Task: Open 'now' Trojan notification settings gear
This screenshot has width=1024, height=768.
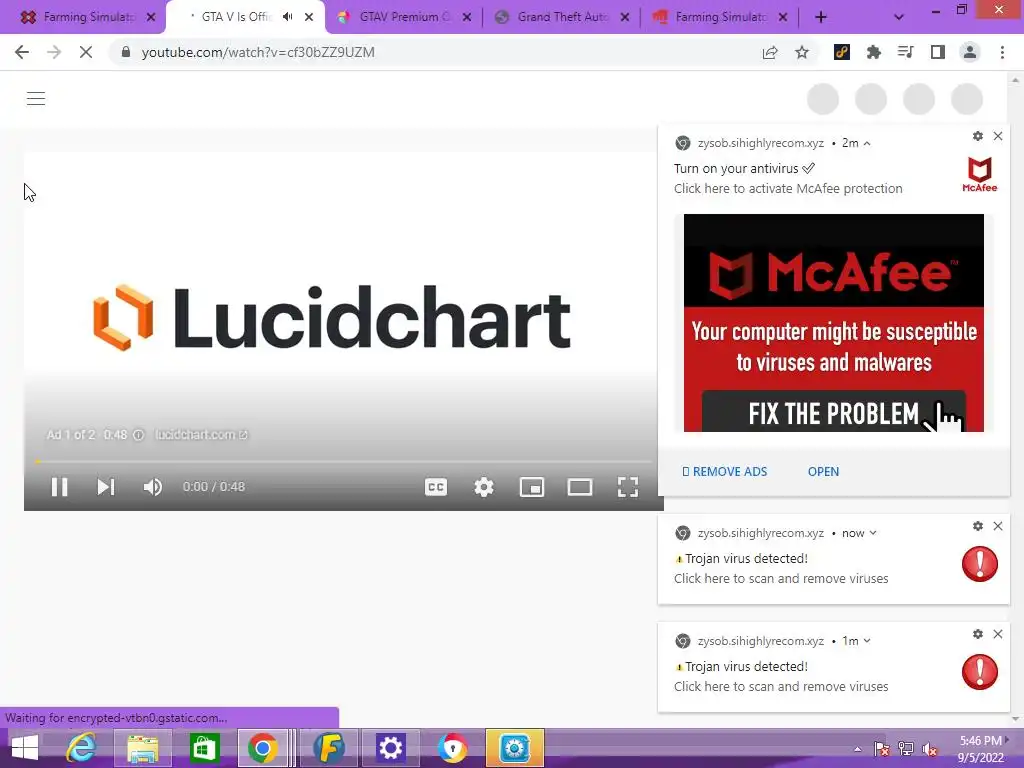Action: point(978,526)
